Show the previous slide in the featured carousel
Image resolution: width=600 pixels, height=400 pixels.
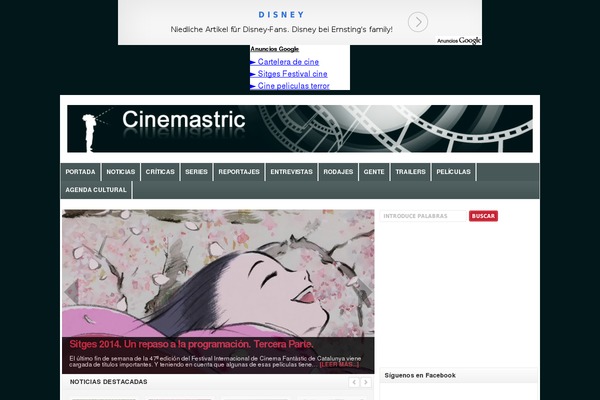72,292
